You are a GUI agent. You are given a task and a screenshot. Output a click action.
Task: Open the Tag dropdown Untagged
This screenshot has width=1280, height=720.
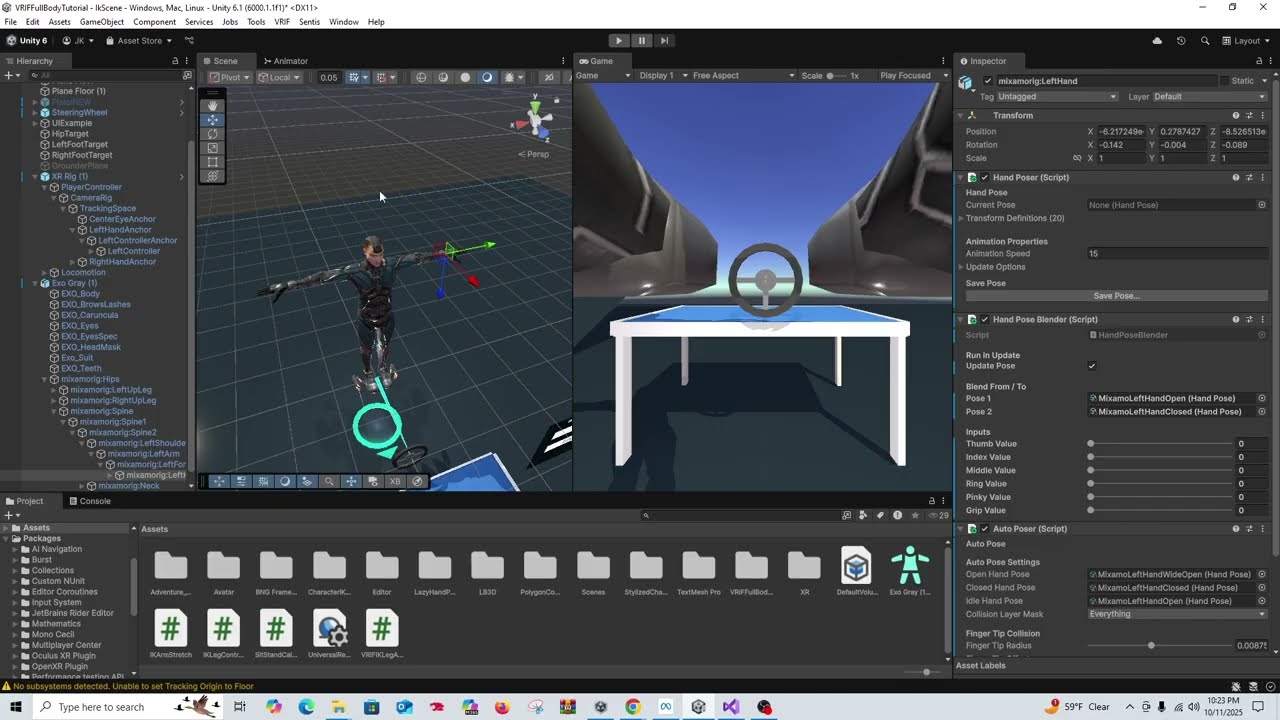pyautogui.click(x=1057, y=97)
